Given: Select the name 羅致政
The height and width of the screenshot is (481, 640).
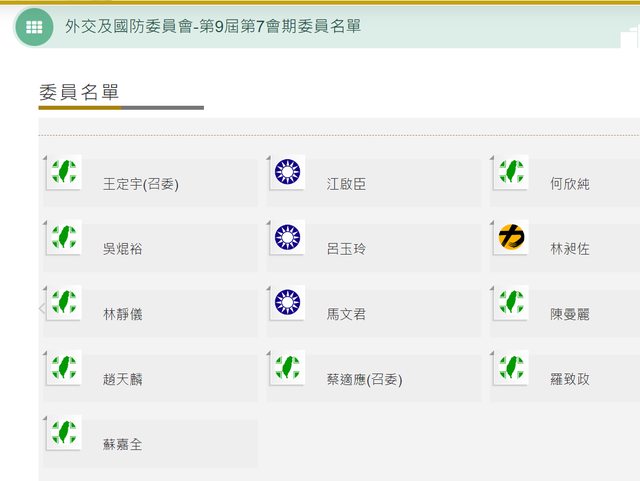Looking at the screenshot, I should [x=570, y=379].
